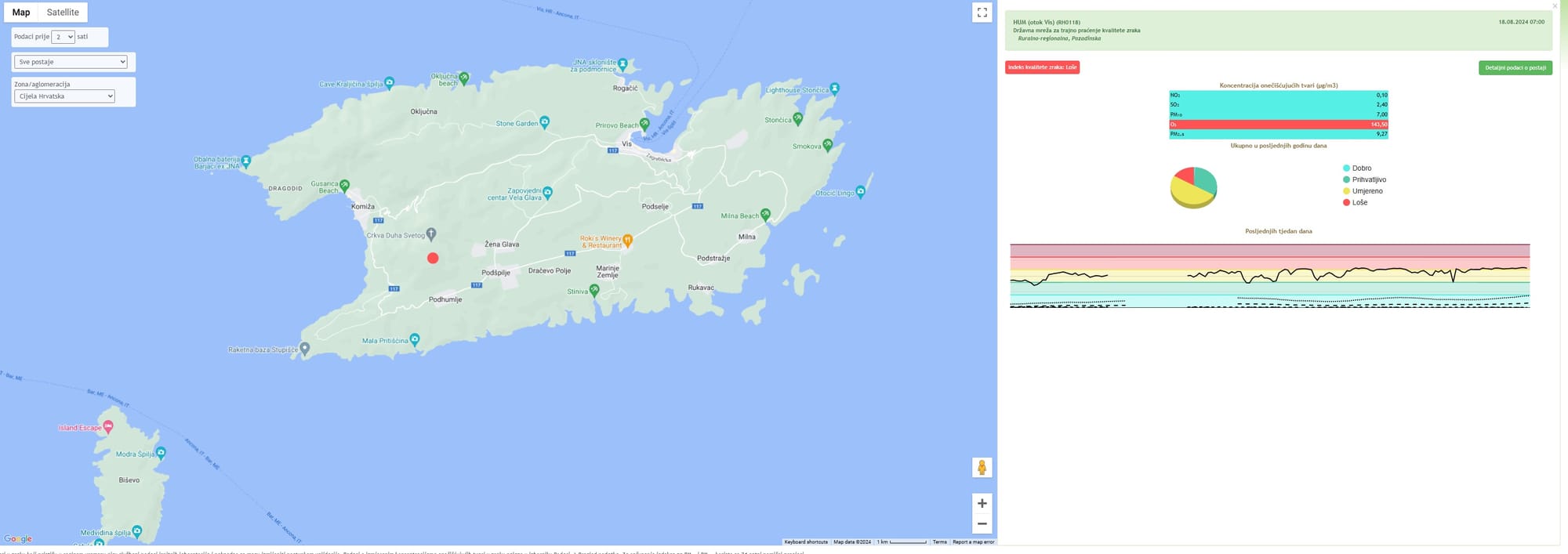Image resolution: width=1568 pixels, height=554 pixels.
Task: Expand the 'Sve postaje' station dropdown
Action: [71, 62]
